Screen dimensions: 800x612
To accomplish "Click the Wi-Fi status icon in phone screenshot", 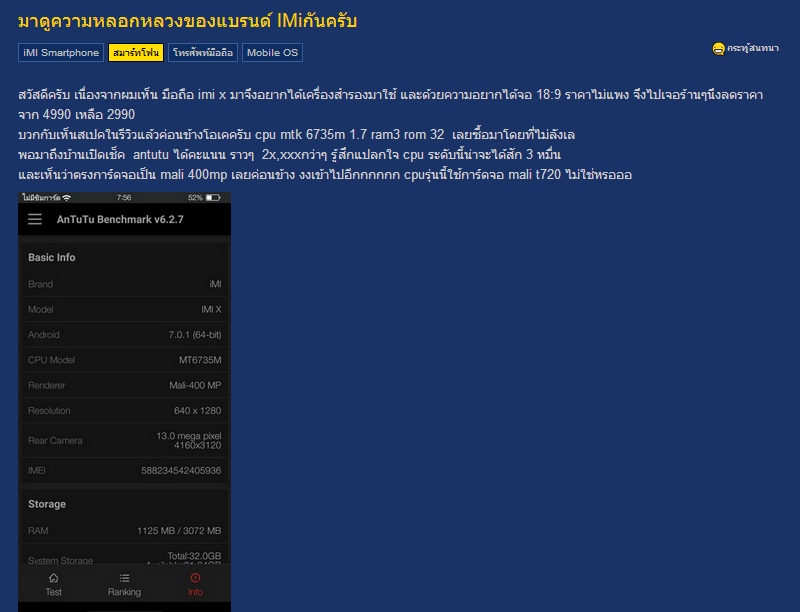I will 67,197.
